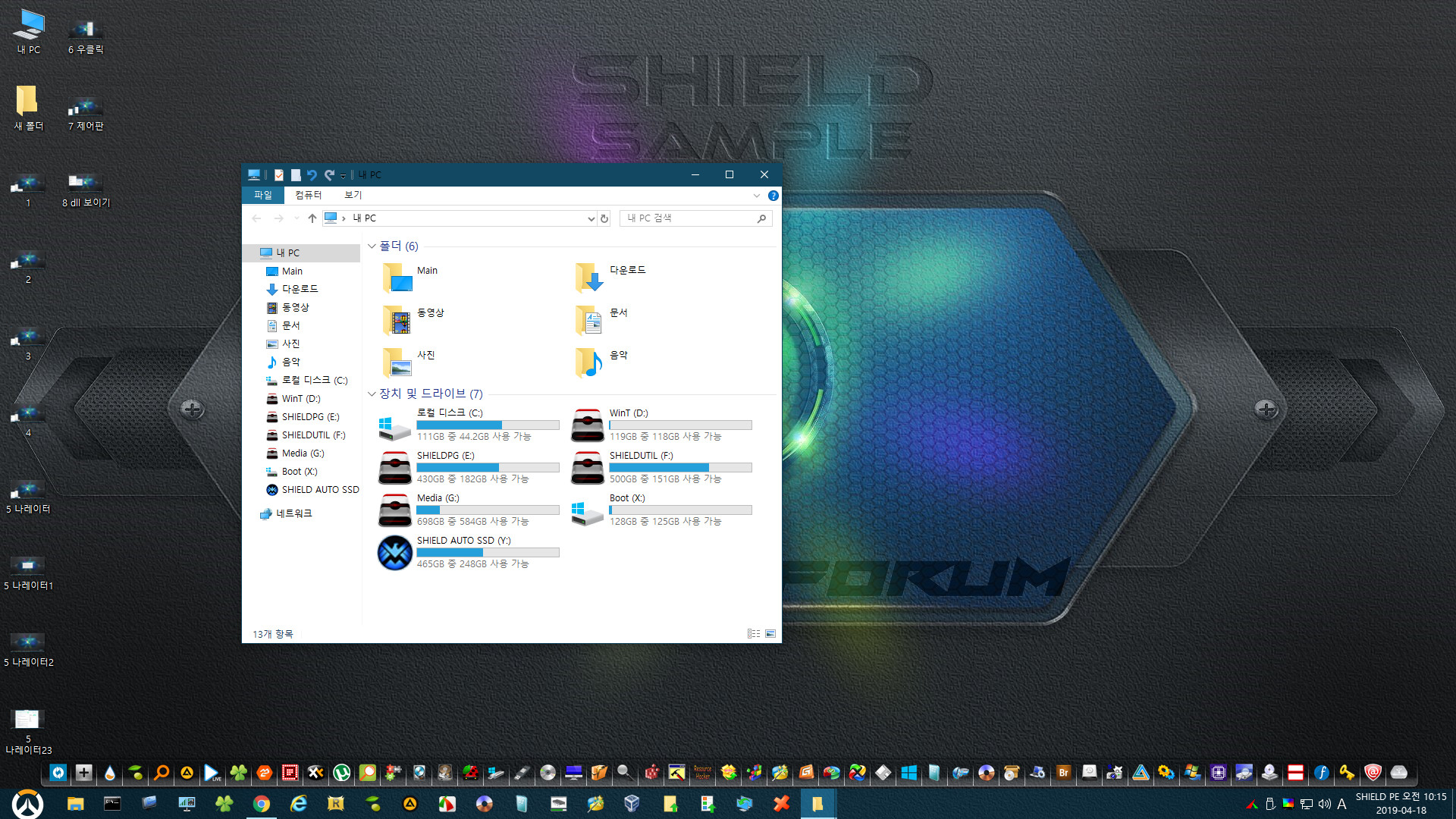This screenshot has height=819, width=1456.
Task: Open the quick access toolbar customize dropdown
Action: pos(343,176)
